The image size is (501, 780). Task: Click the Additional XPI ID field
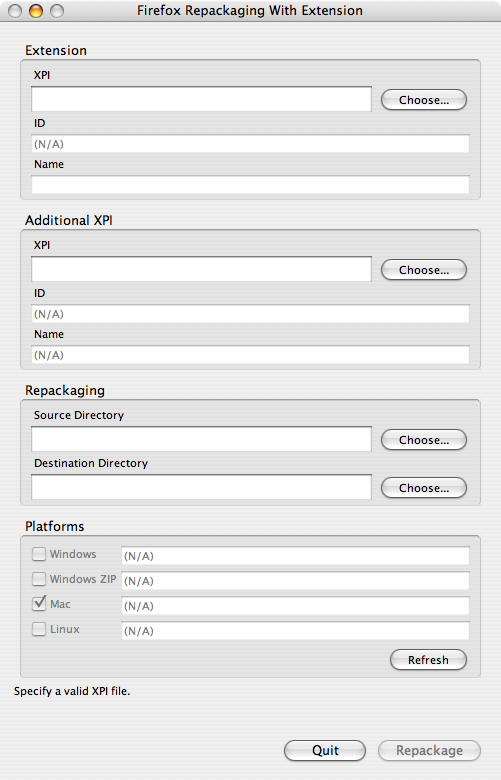click(250, 314)
